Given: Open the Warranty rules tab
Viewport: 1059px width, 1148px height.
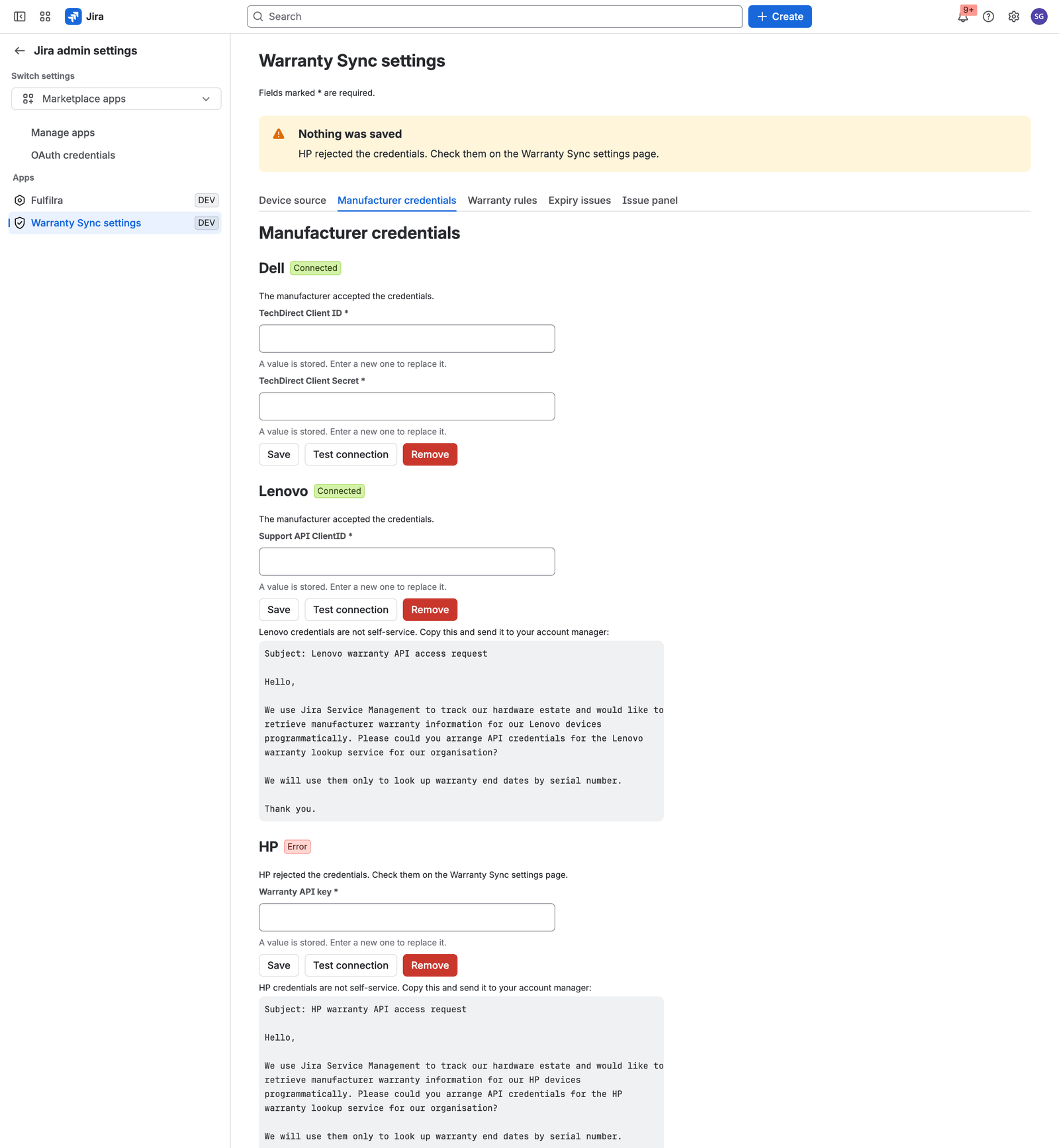Looking at the screenshot, I should [x=502, y=200].
